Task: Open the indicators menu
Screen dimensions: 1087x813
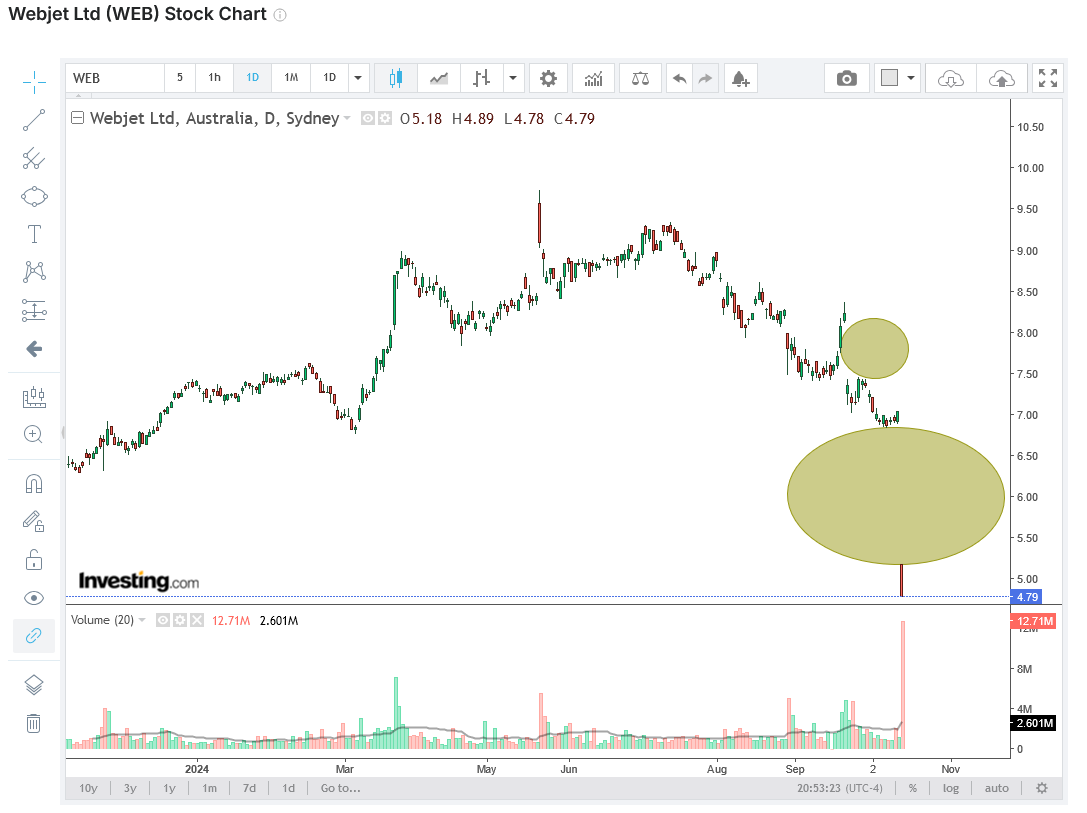Action: [x=593, y=78]
